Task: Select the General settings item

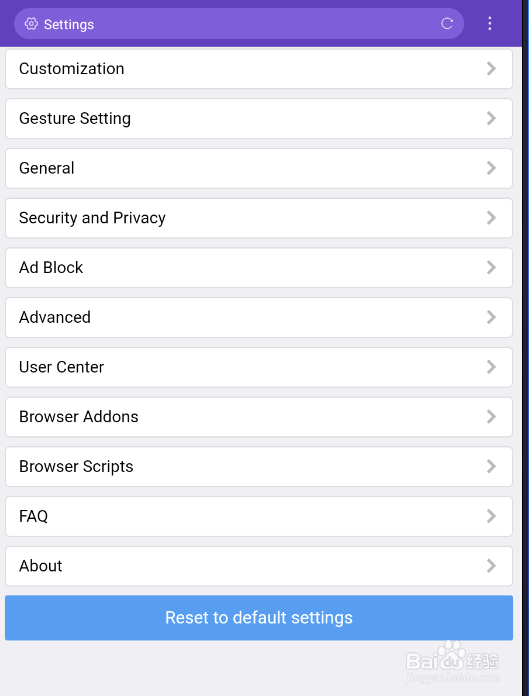Action: (259, 168)
